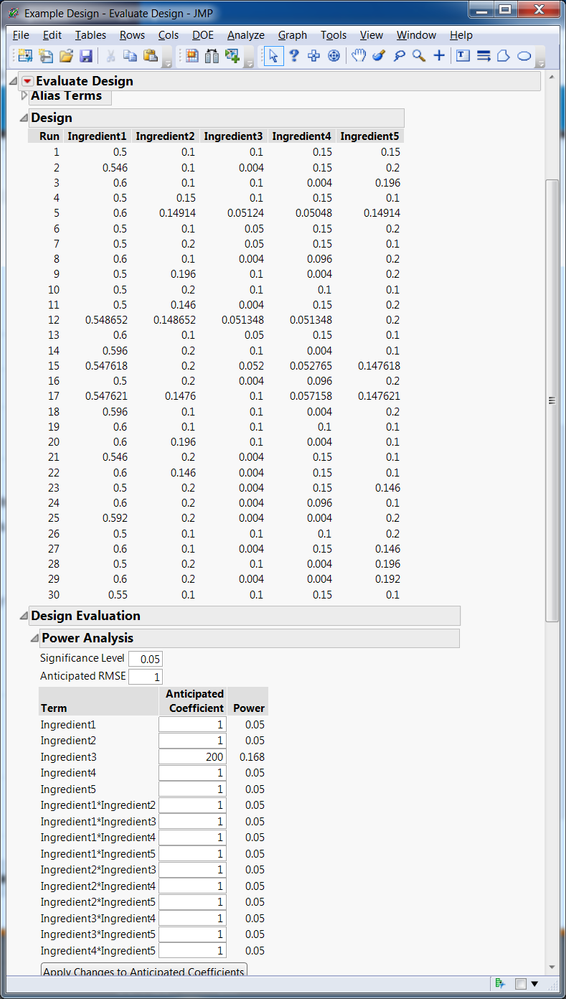Click Apply Changes to Anticipated Coefficients
This screenshot has height=999, width=566.
[x=143, y=971]
